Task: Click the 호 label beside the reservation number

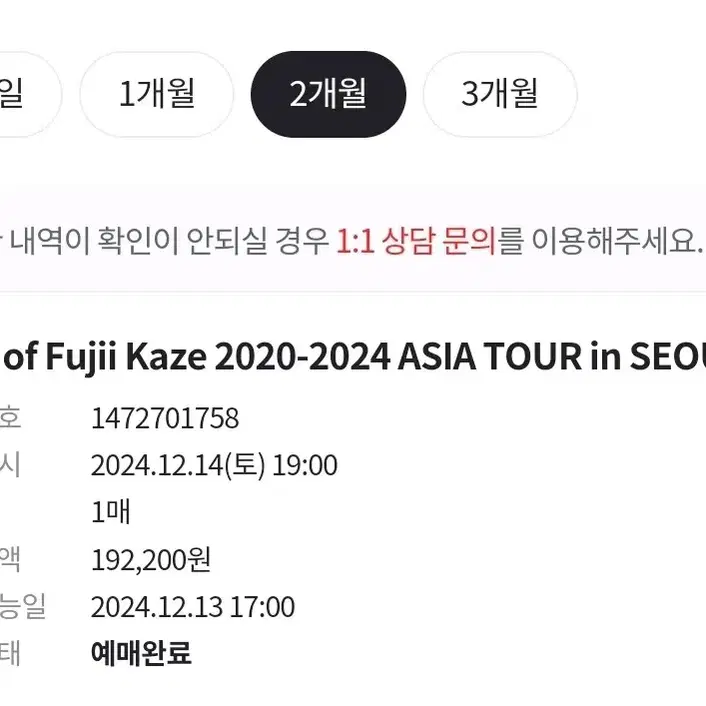Action: pos(10,417)
